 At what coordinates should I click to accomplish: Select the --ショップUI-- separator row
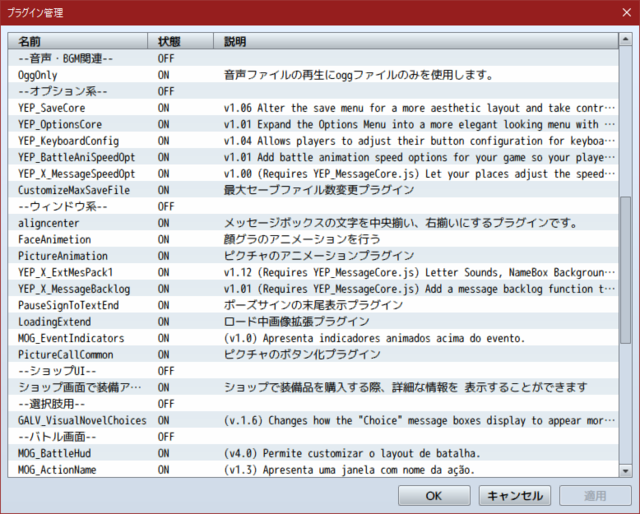click(313, 371)
